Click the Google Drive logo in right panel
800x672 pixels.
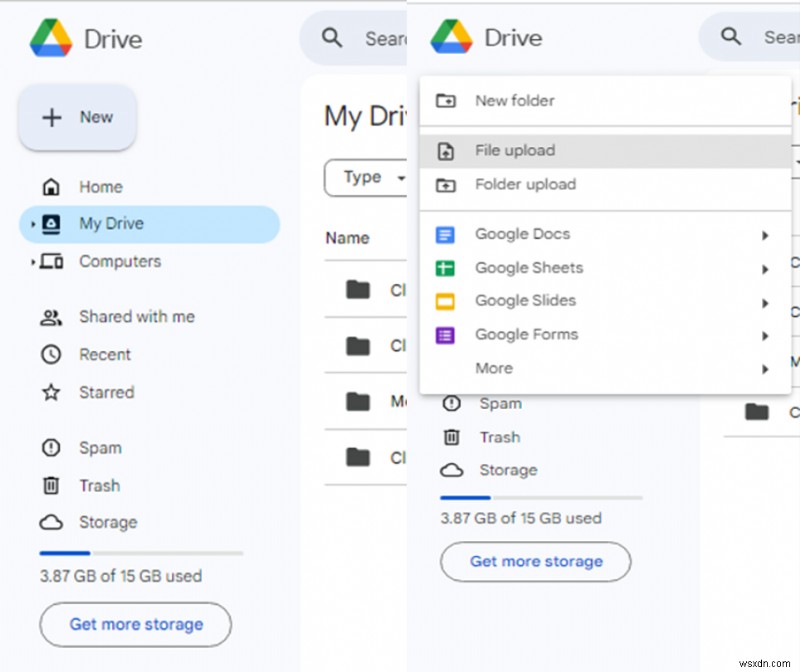click(x=452, y=37)
